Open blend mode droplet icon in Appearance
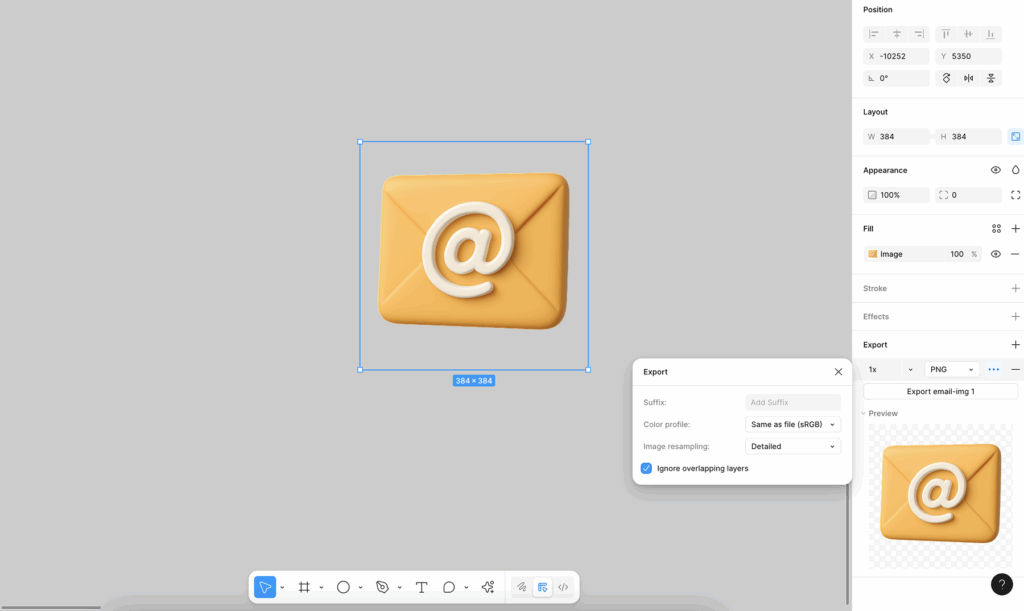The width and height of the screenshot is (1024, 611). click(x=1016, y=170)
